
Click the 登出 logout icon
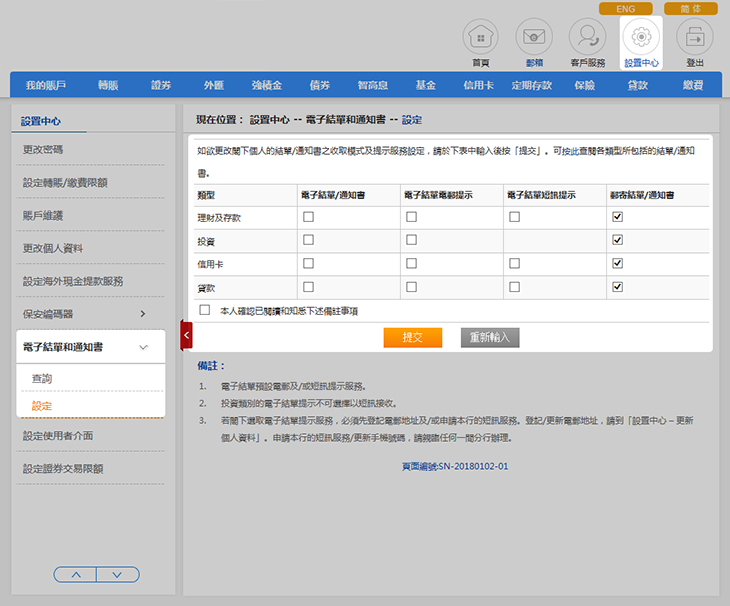[x=695, y=39]
